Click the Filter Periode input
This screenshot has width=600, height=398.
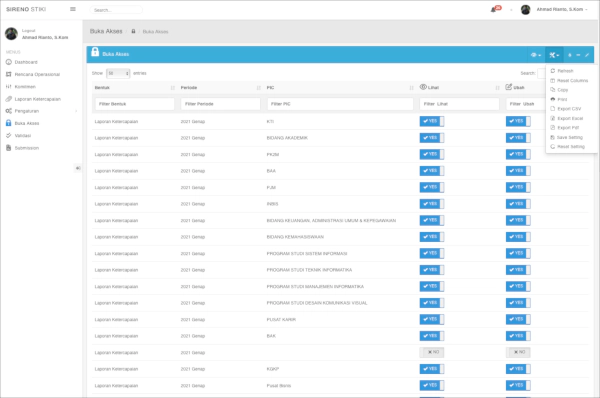click(220, 104)
